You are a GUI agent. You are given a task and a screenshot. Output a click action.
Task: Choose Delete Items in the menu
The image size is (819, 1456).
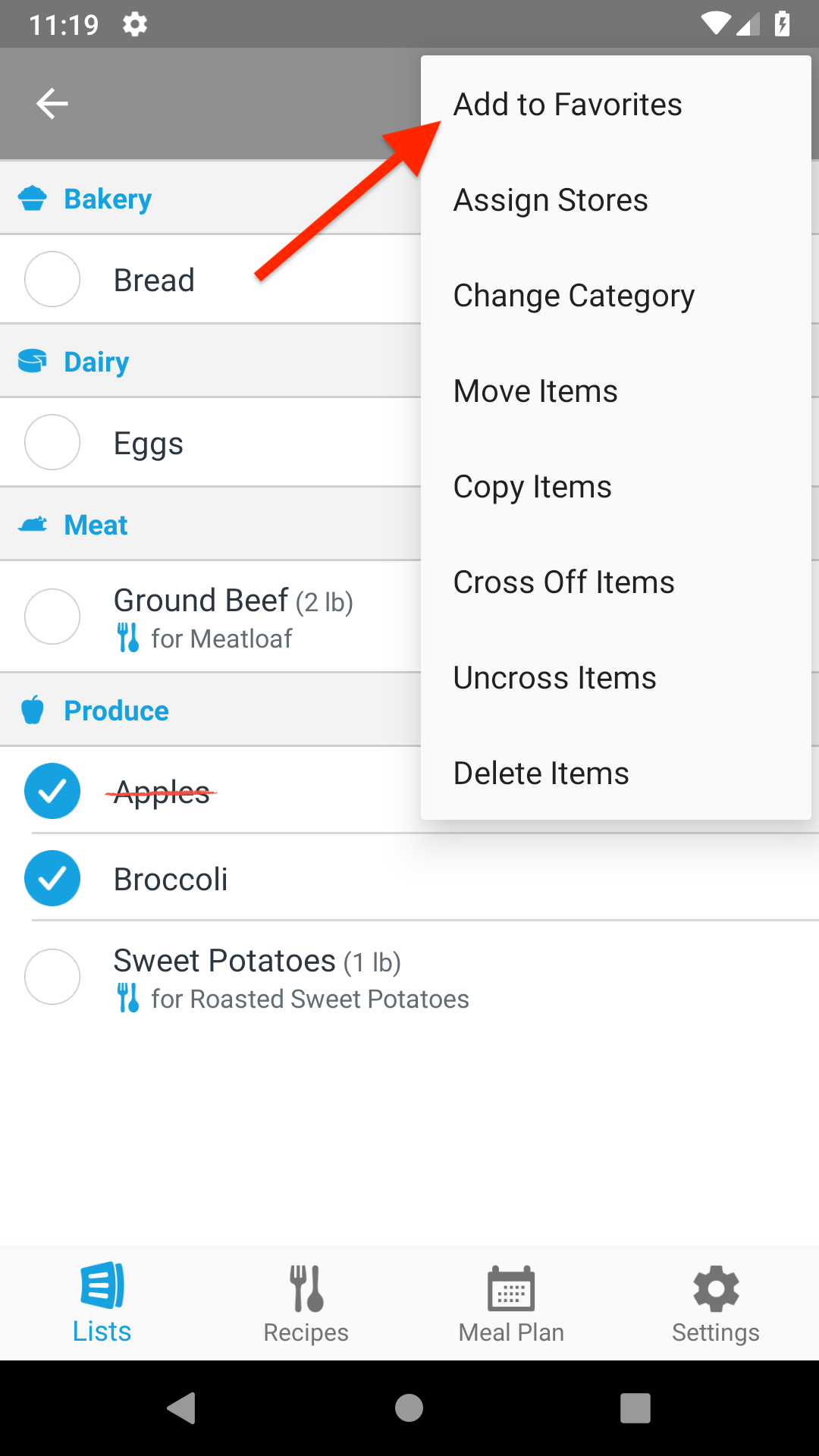(541, 773)
